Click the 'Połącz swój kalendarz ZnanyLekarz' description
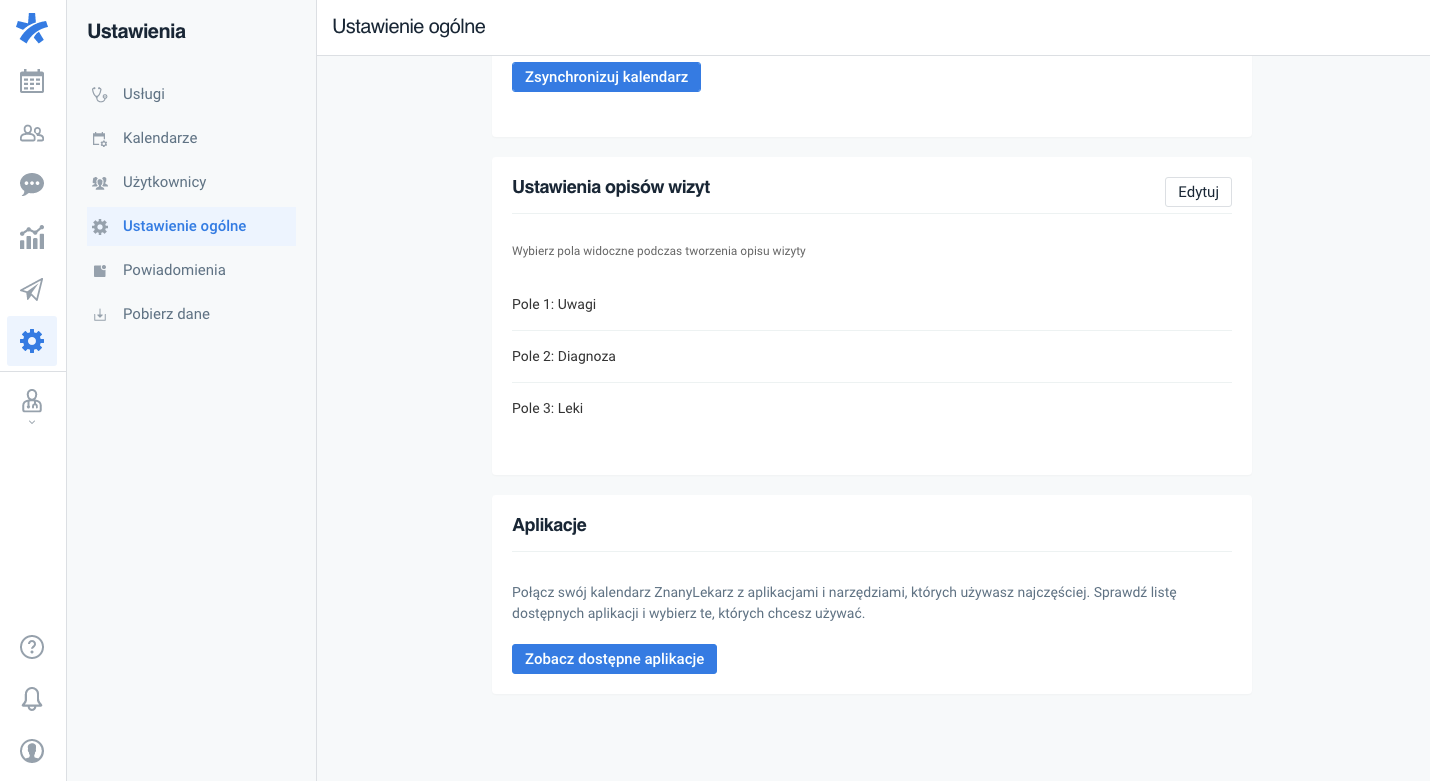Image resolution: width=1430 pixels, height=781 pixels. point(844,603)
